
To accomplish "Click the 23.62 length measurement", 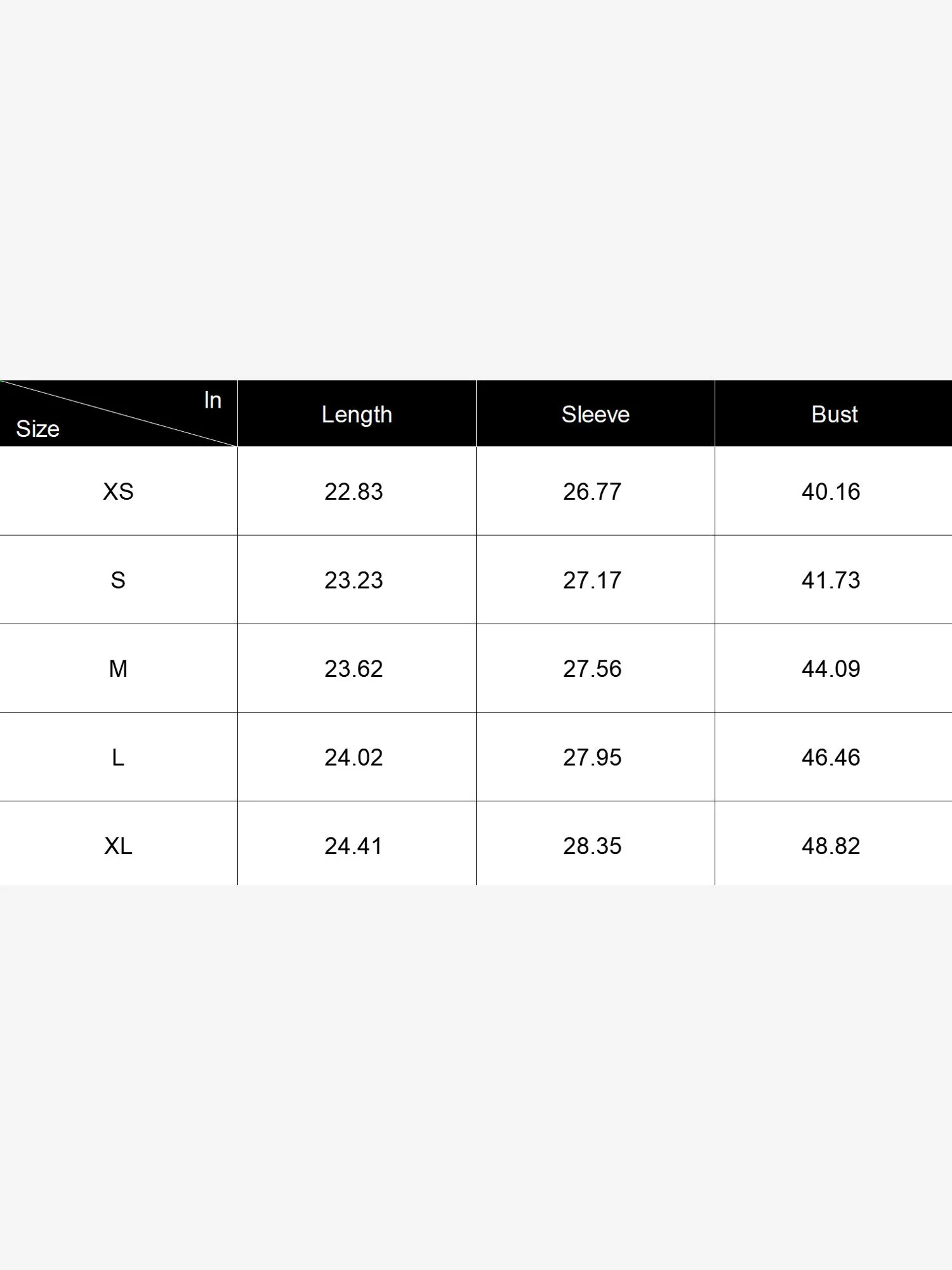I will click(354, 669).
